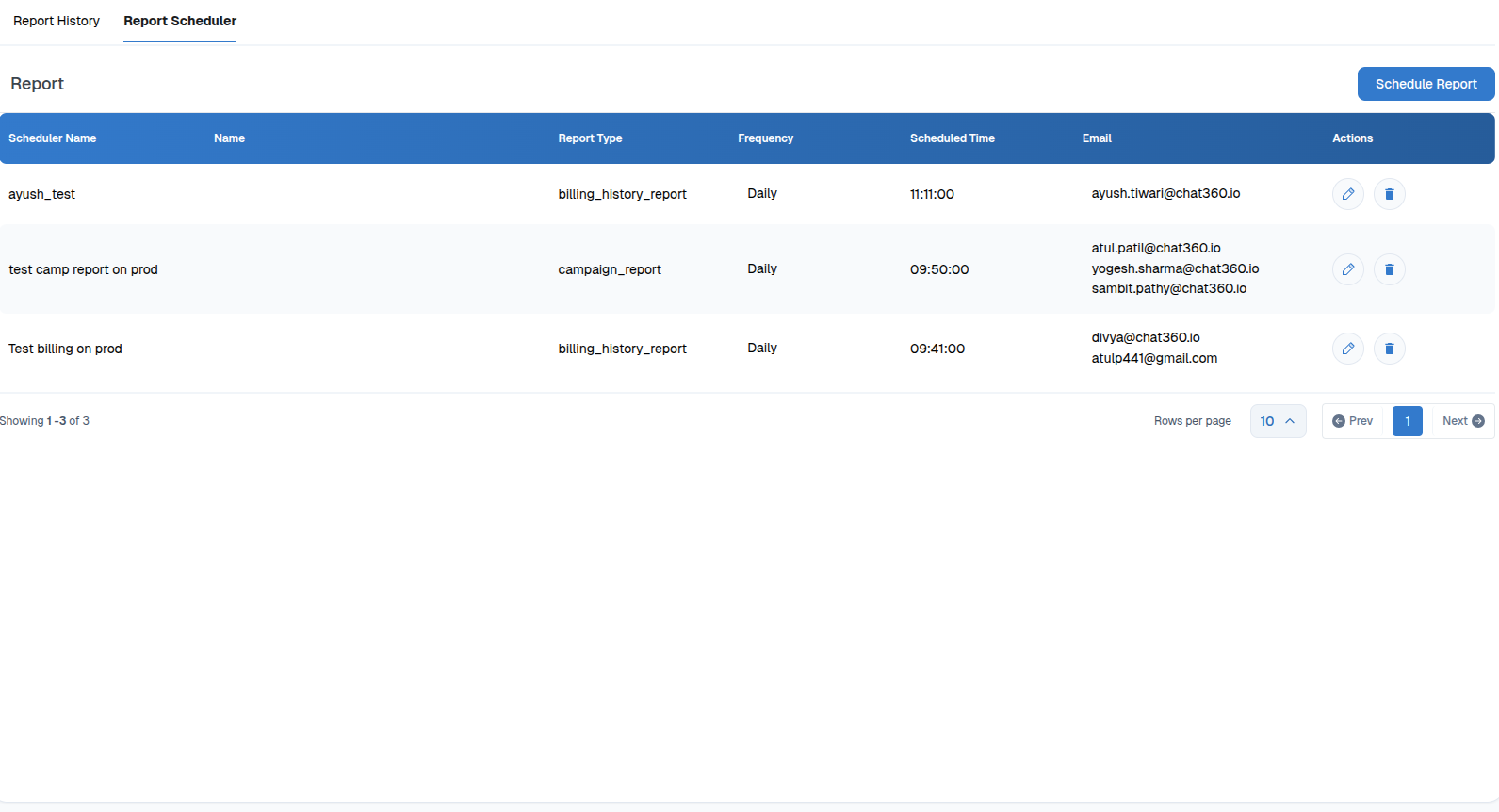Screen dimensions: 1499x812
Task: Delete the ayush_test scheduled report
Action: [x=1389, y=194]
